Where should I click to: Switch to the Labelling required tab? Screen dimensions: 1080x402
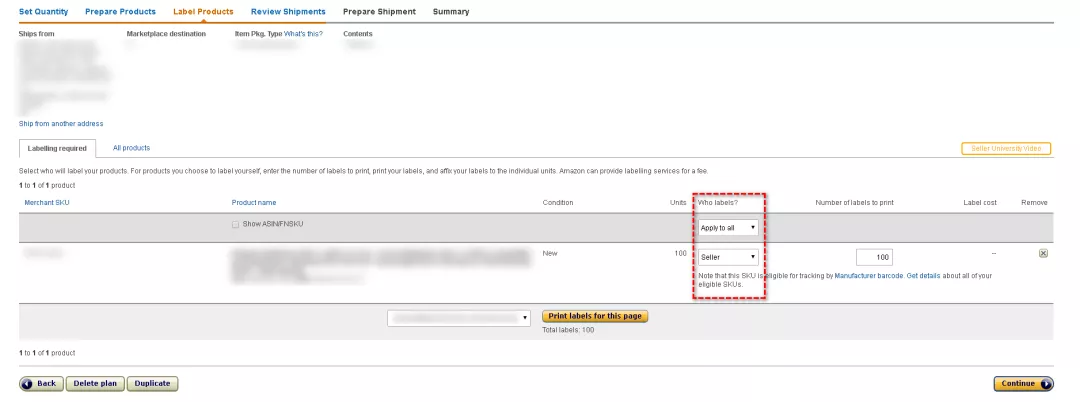click(57, 148)
